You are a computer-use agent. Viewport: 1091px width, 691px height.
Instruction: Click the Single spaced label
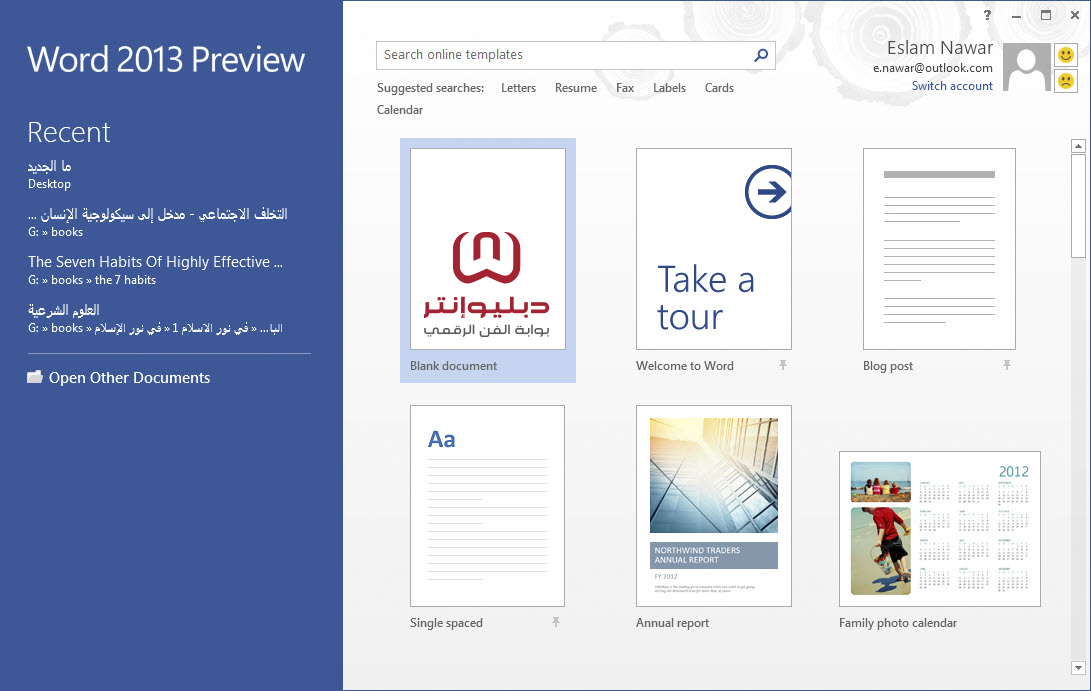coord(446,623)
